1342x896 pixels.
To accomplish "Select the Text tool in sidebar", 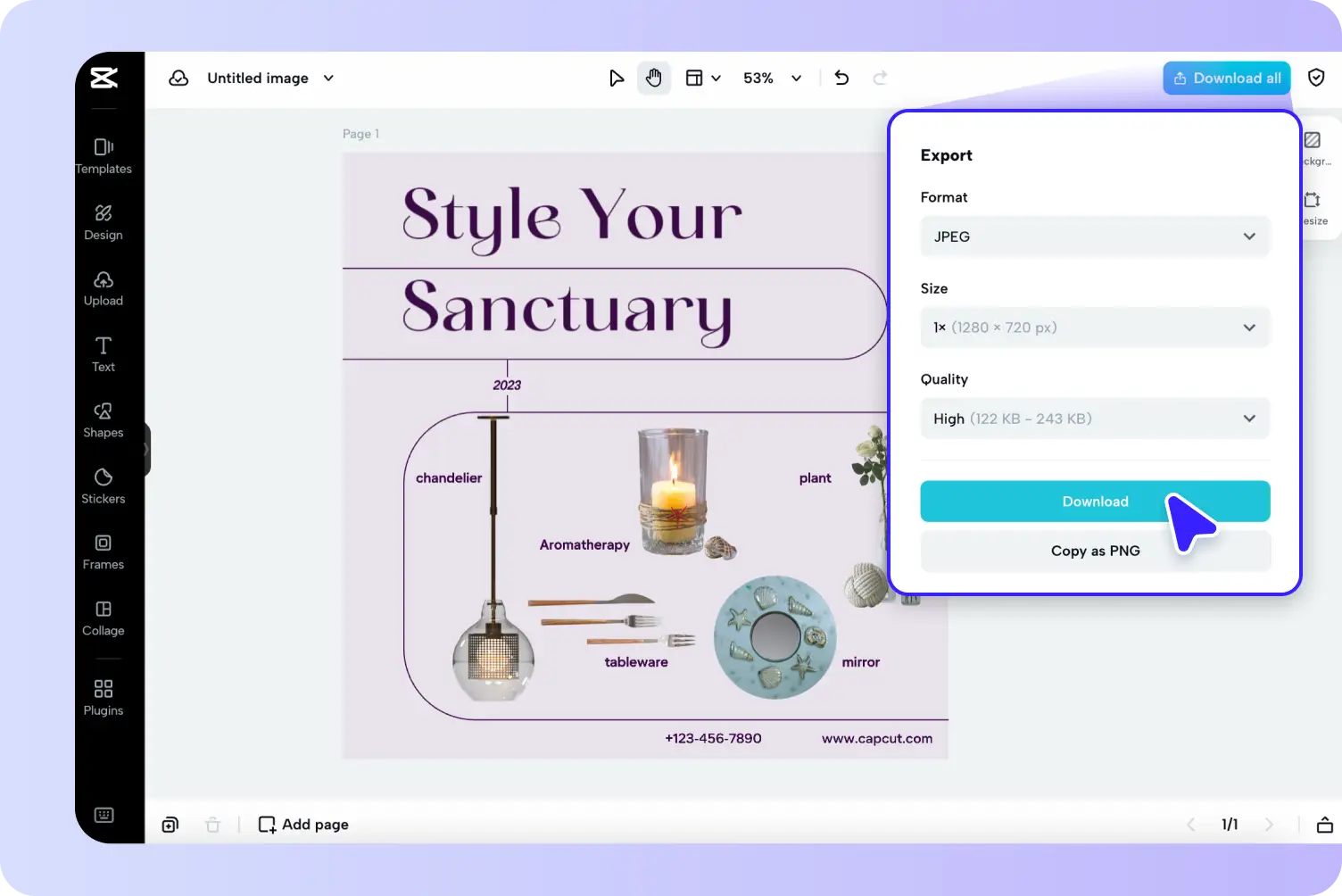I will pos(104,353).
